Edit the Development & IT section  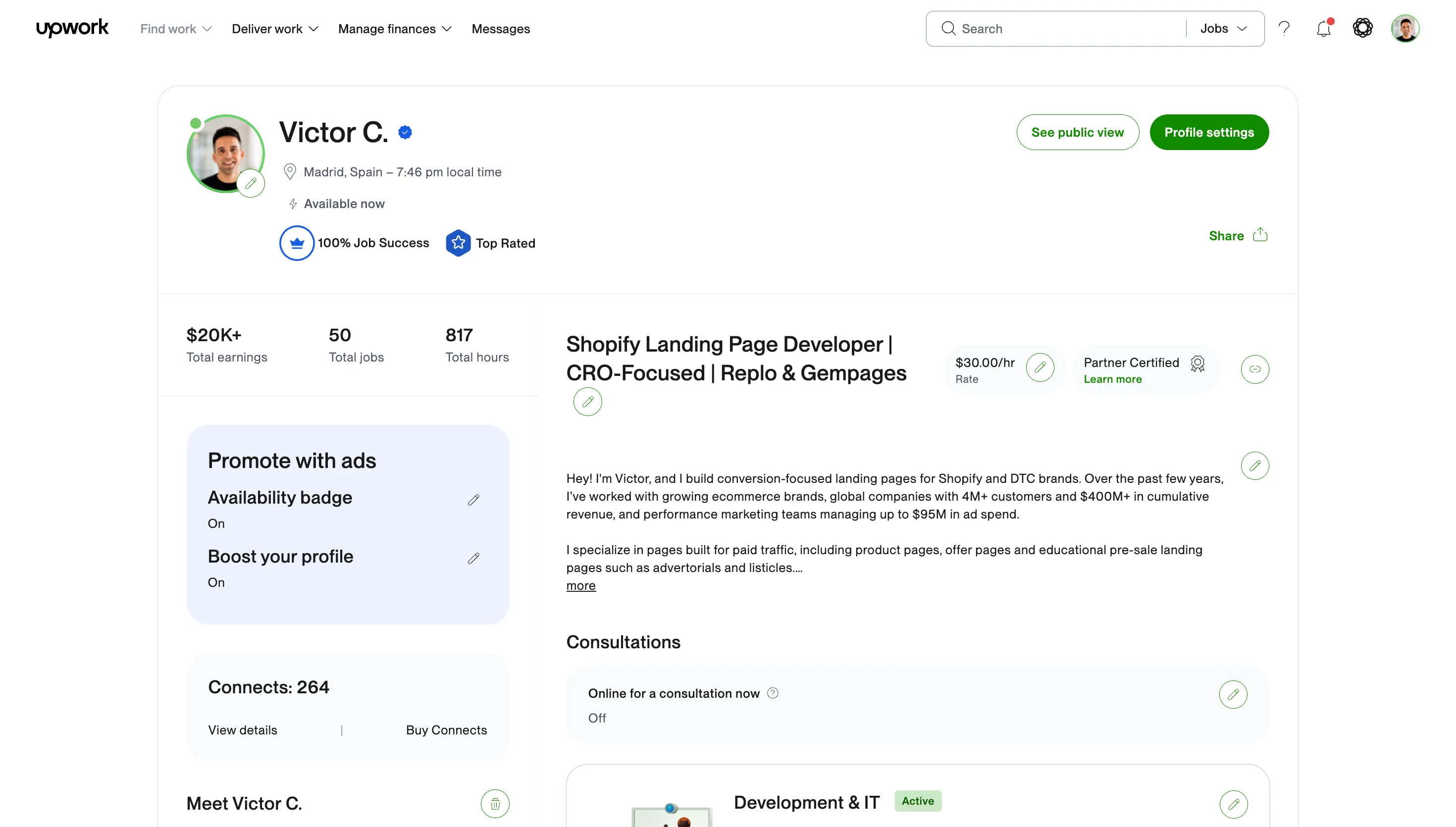1234,804
